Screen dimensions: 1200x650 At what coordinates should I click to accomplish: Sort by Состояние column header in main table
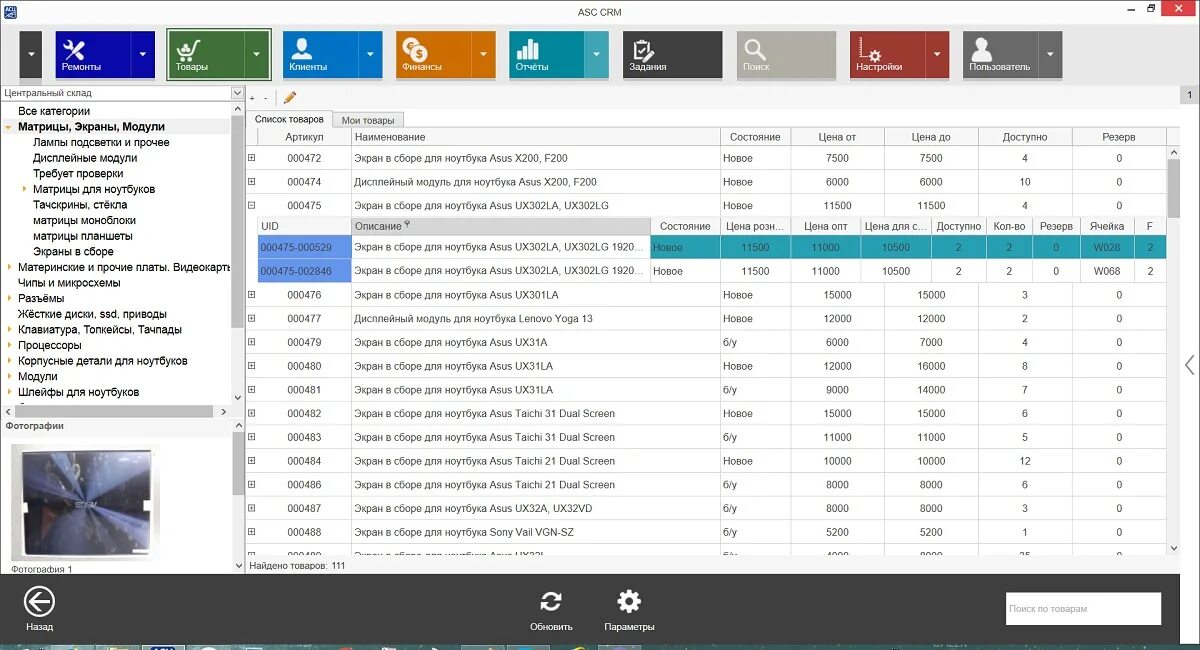(755, 137)
